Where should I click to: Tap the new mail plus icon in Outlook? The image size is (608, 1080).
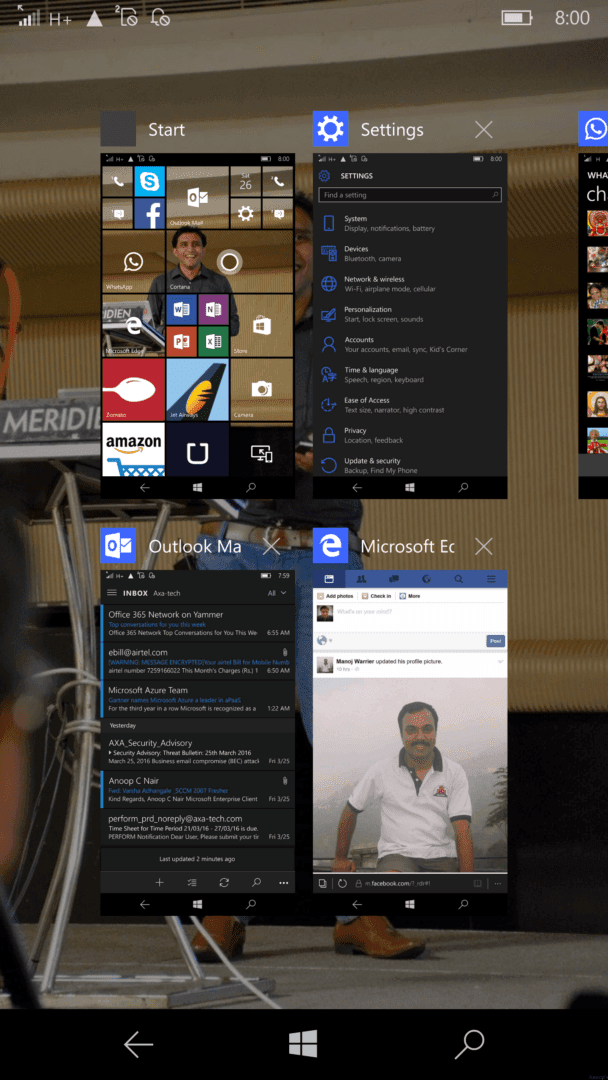[x=159, y=882]
